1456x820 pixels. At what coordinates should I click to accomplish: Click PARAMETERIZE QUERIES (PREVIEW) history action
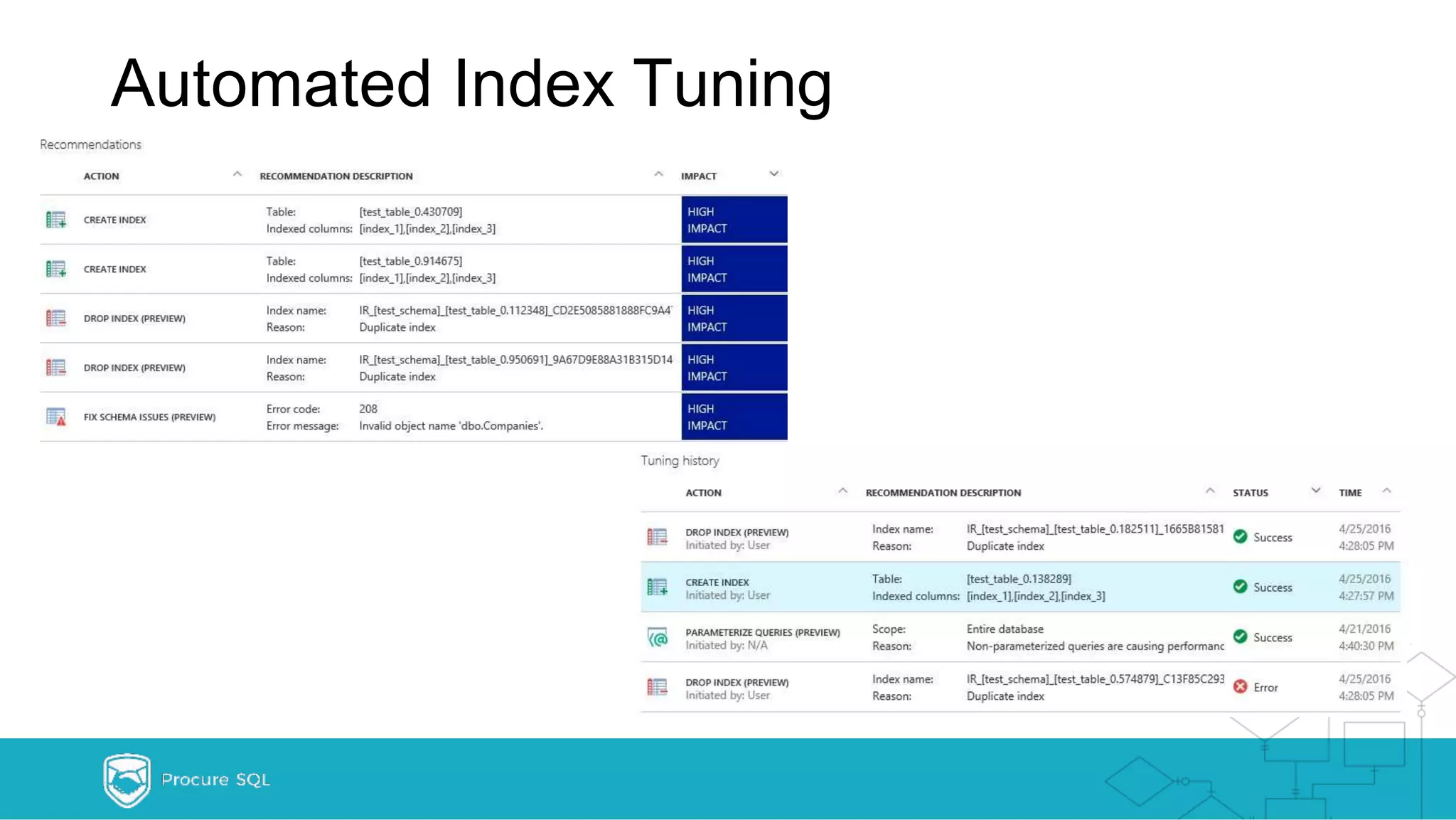(x=762, y=633)
